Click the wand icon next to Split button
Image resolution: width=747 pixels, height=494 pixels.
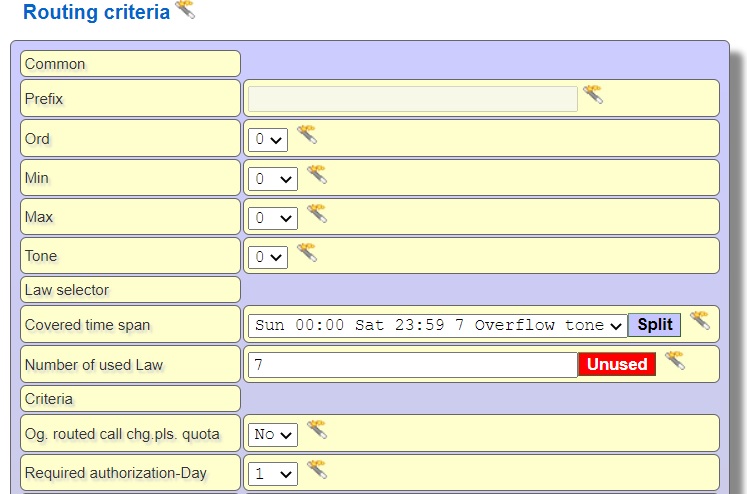(x=699, y=320)
